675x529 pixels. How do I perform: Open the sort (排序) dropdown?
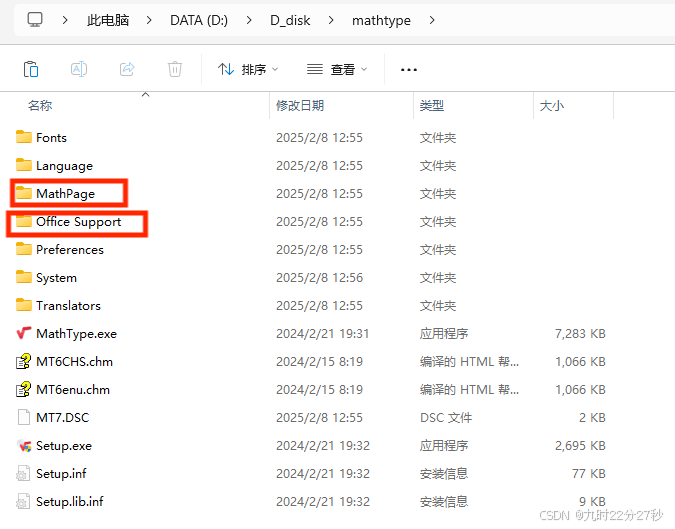click(x=248, y=69)
